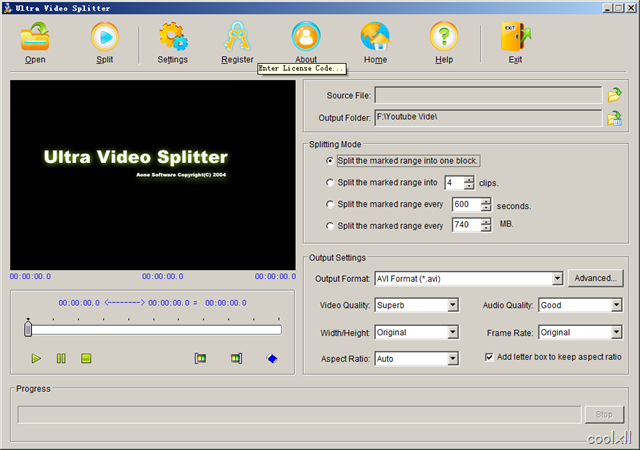
Task: Open the Aspect Ratio dropdown
Action: (452, 359)
